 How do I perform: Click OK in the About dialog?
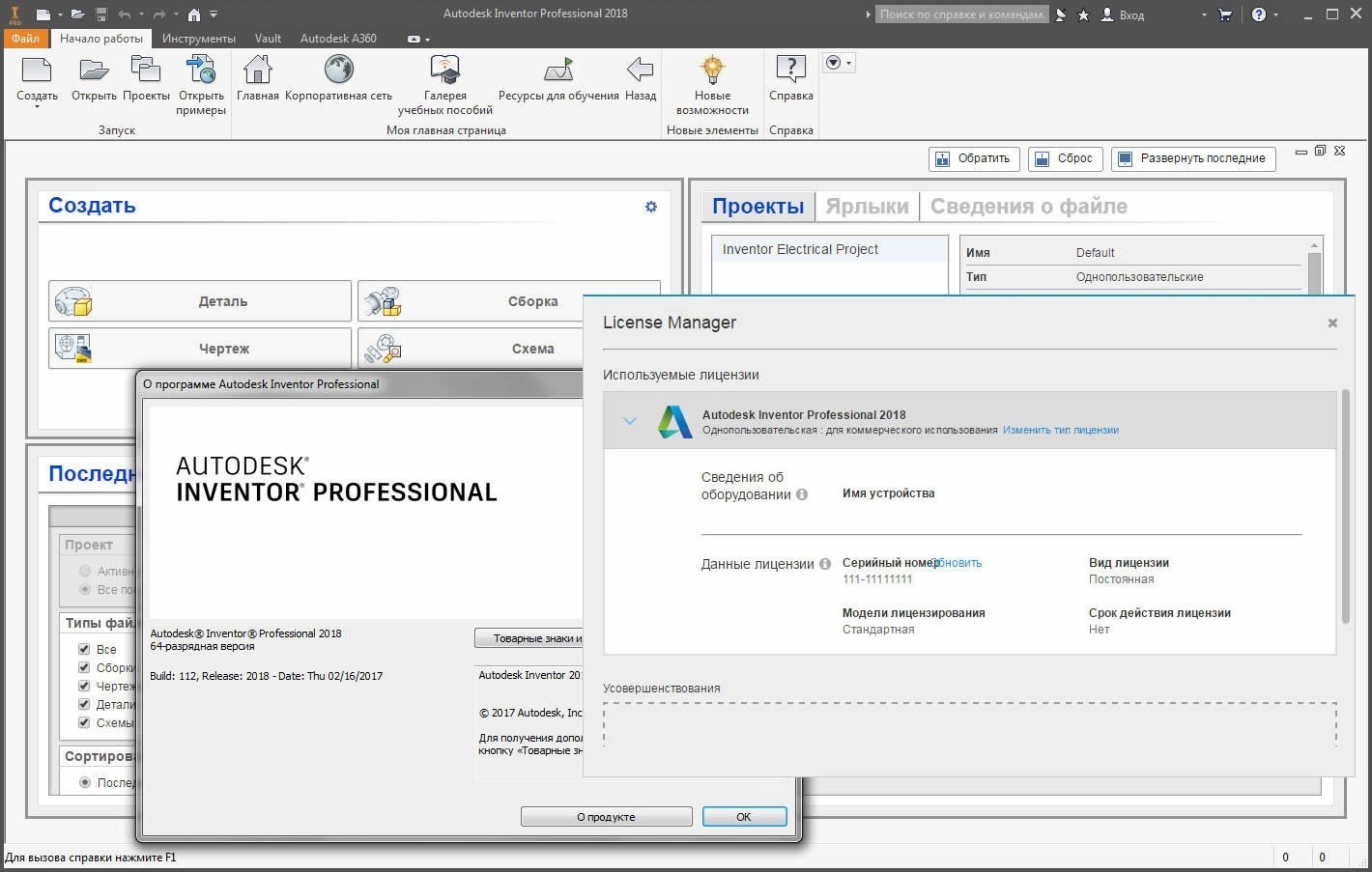point(744,817)
